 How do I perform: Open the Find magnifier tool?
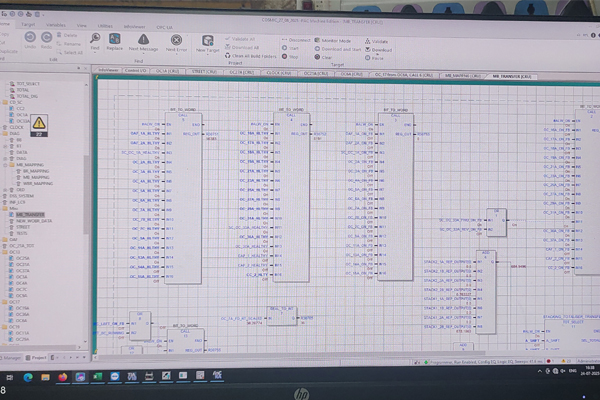(95, 38)
